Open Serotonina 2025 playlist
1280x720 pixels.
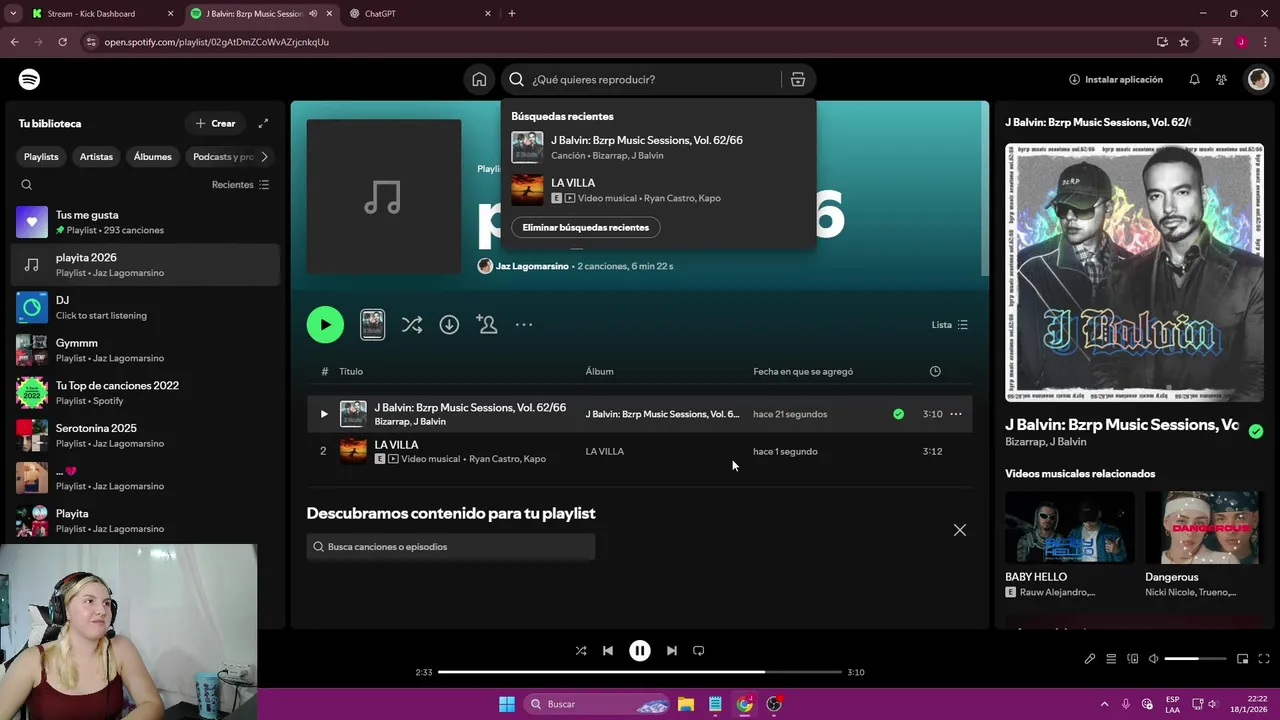point(146,435)
